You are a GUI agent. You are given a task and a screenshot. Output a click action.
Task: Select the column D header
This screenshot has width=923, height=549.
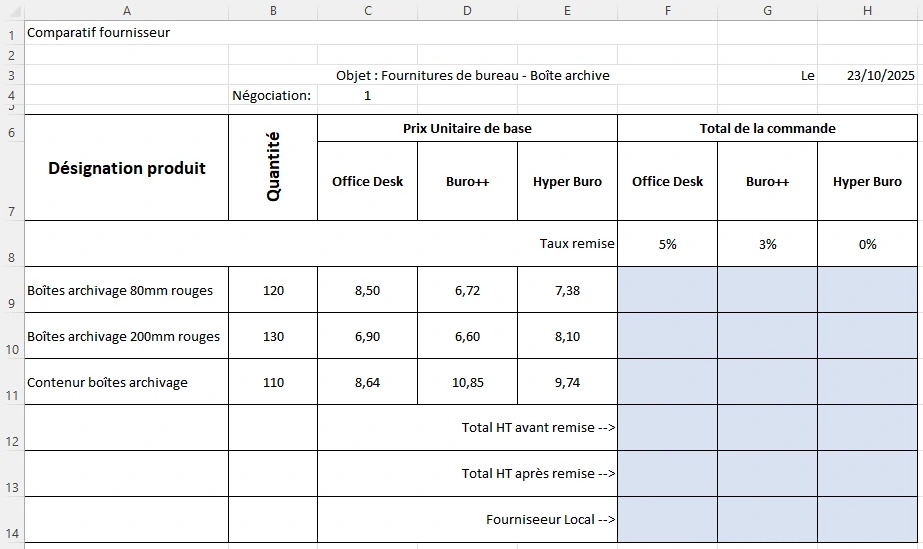(x=467, y=10)
